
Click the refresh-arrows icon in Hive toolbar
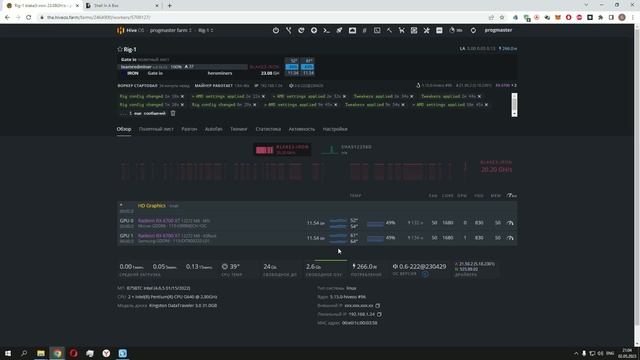tap(301, 30)
